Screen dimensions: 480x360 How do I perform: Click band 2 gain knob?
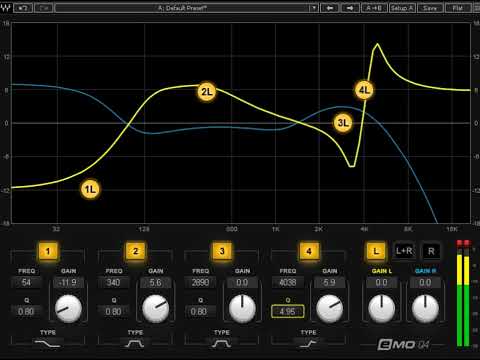(x=156, y=309)
